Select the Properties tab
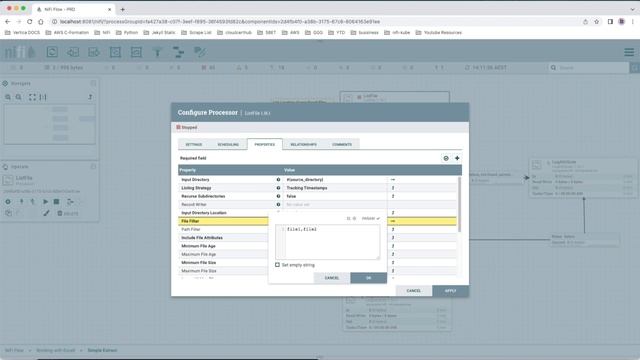The width and height of the screenshot is (640, 360). tap(264, 144)
